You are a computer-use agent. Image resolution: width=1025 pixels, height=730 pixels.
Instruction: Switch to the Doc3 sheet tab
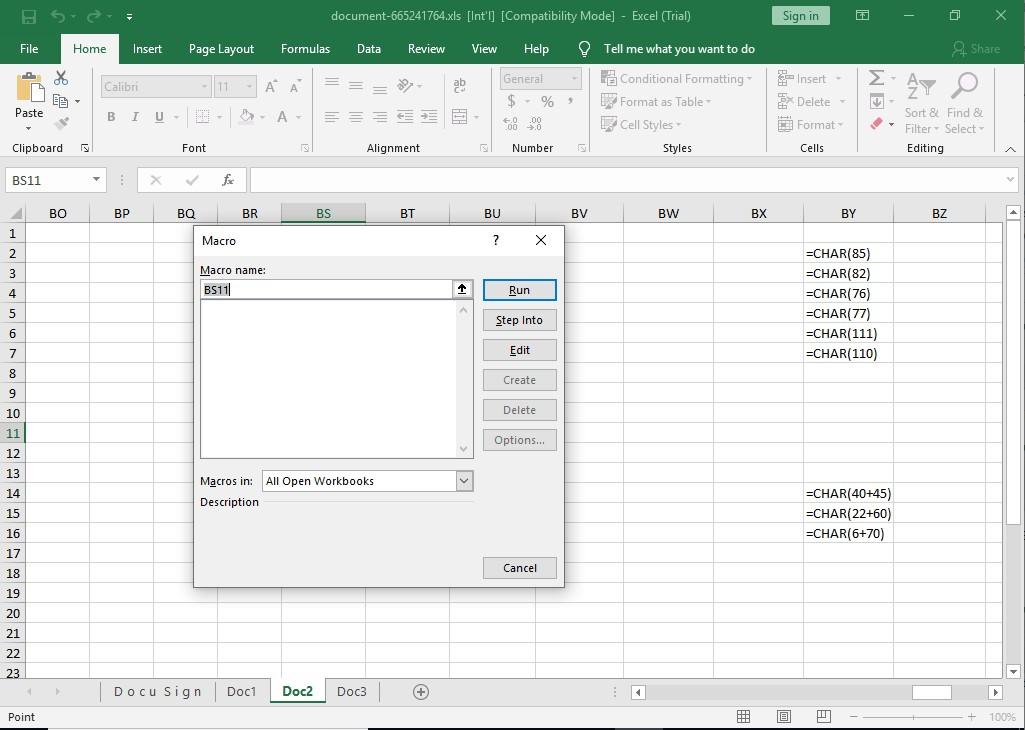point(352,692)
